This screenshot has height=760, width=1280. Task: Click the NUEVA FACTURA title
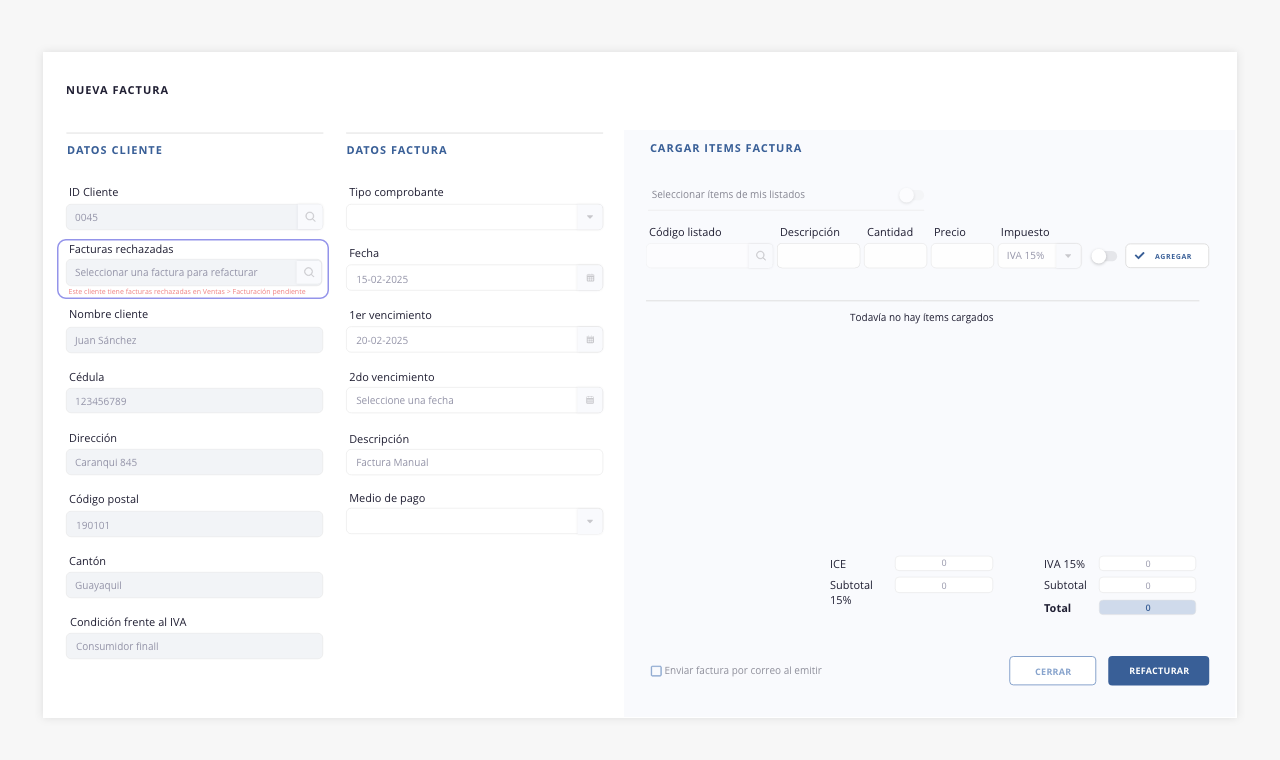tap(117, 90)
